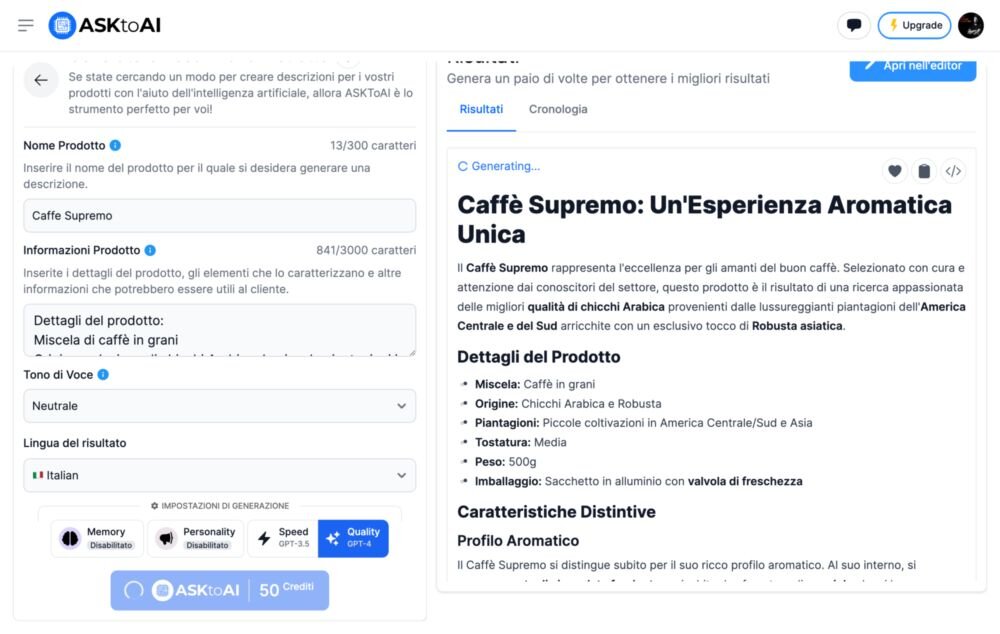Switch to the Cronologia tab

tap(558, 109)
